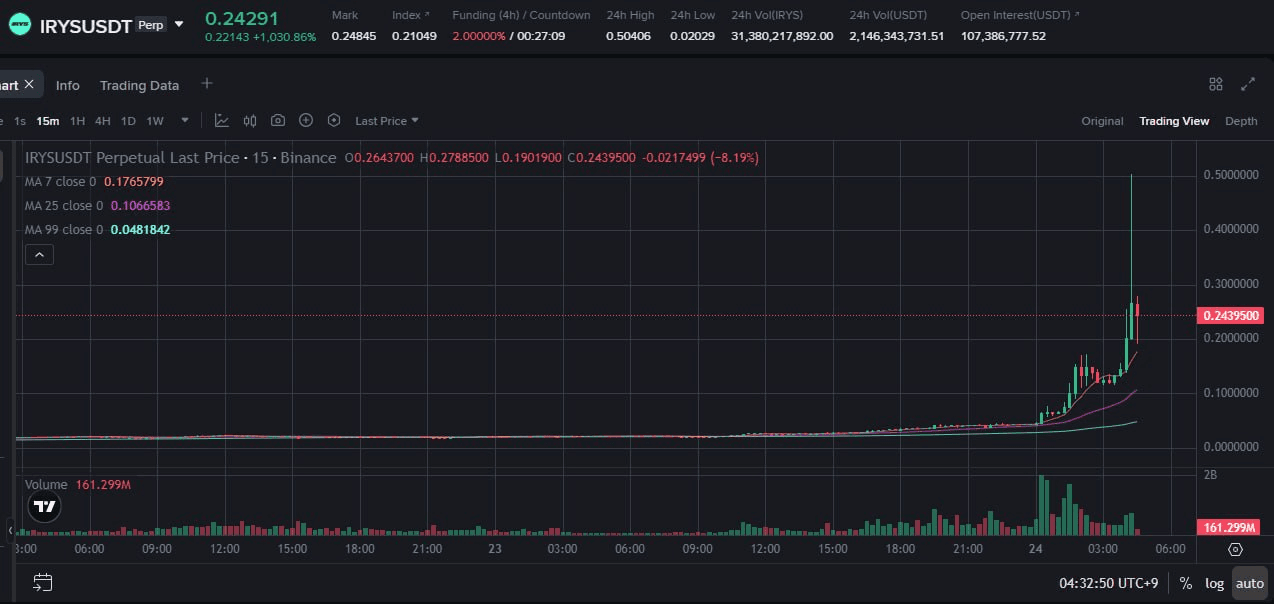Screen dimensions: 1274x604
Task: Click the current price tag 0.2439500
Action: tap(1230, 316)
